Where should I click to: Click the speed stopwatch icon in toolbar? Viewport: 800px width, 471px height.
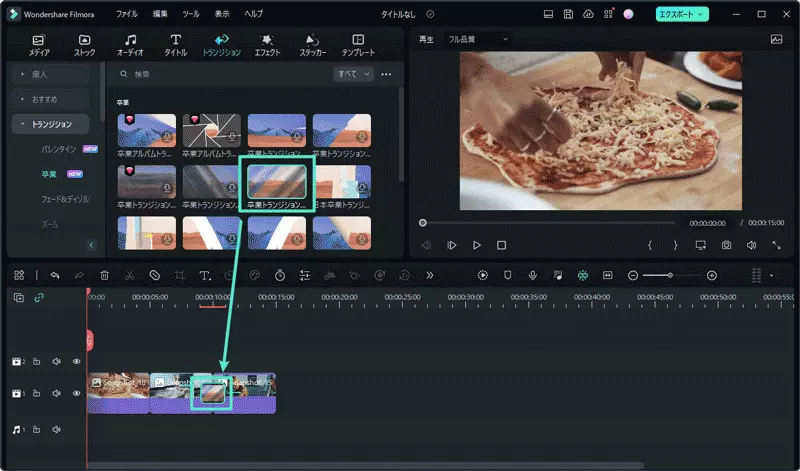coord(280,275)
